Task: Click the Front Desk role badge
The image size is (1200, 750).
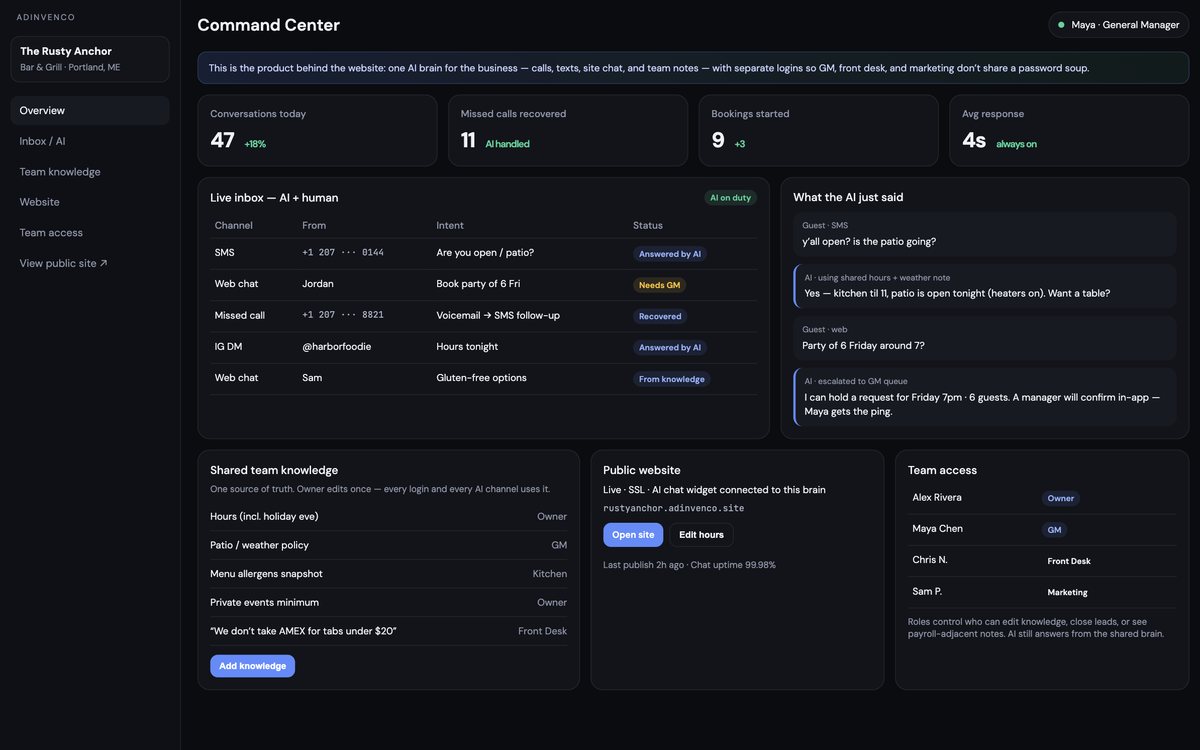Action: [1069, 561]
